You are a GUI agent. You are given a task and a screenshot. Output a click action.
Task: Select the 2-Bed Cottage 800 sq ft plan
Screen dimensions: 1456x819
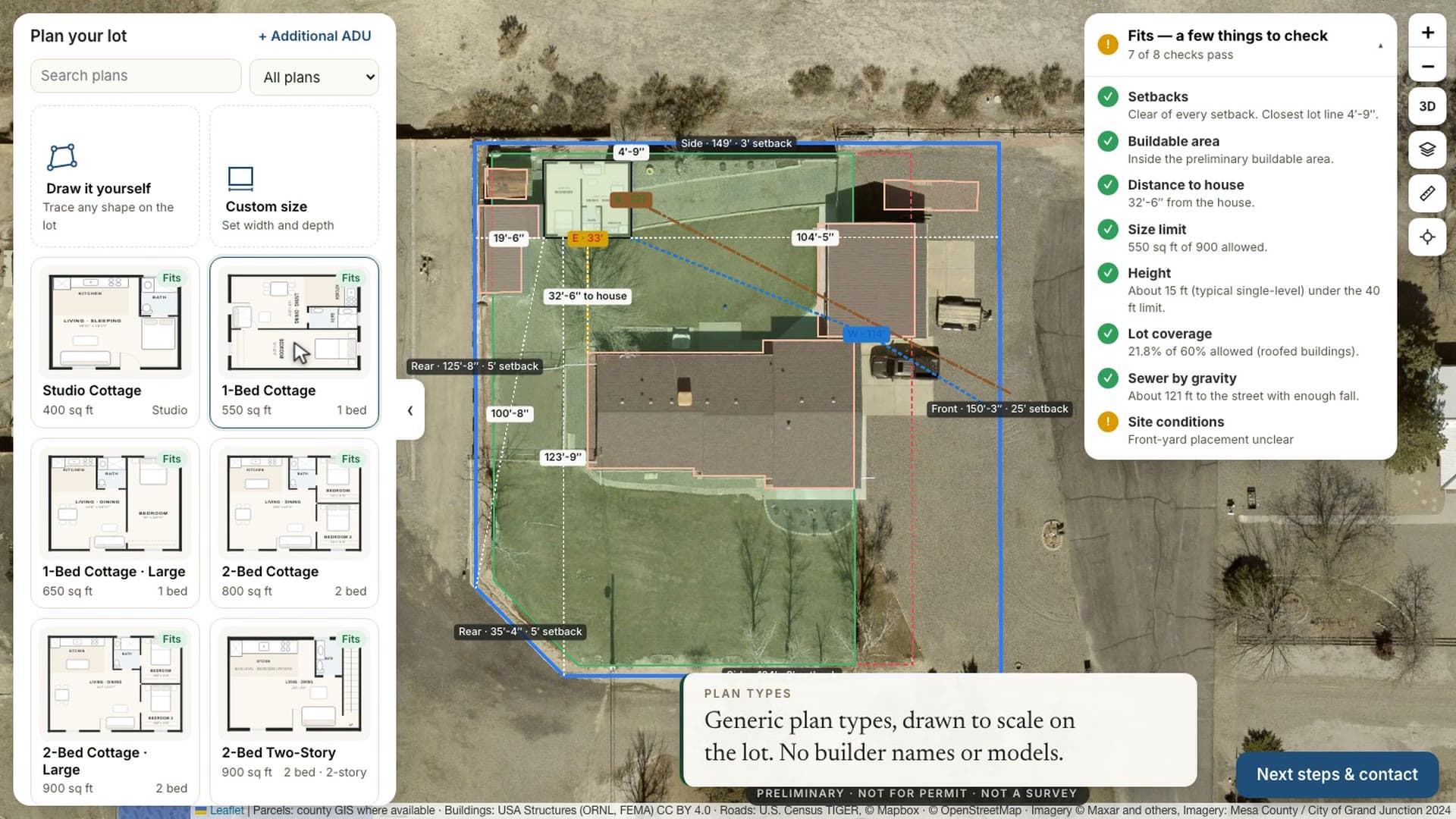pos(294,523)
